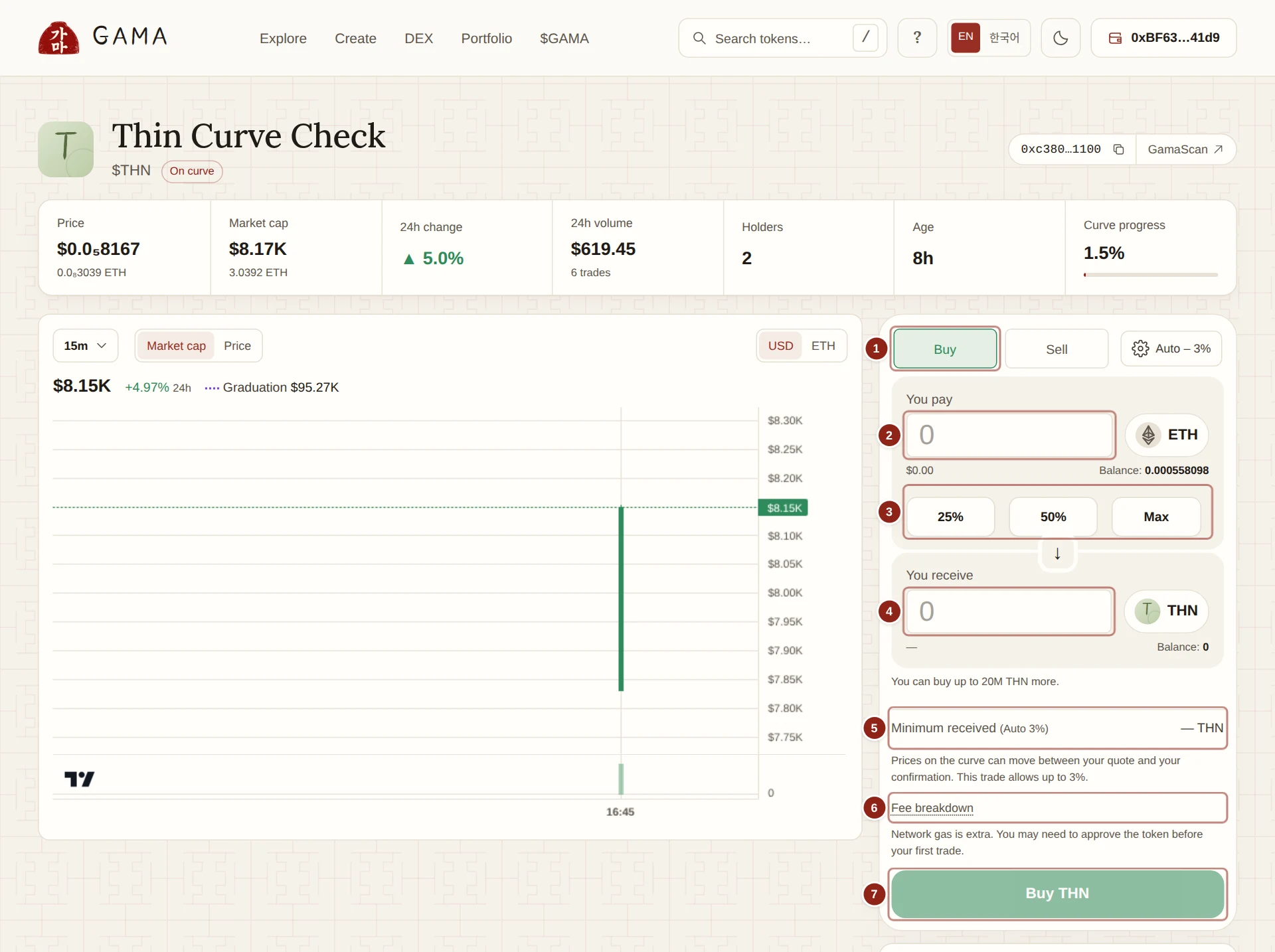The image size is (1275, 952).
Task: Show chart values in USD
Action: click(780, 346)
